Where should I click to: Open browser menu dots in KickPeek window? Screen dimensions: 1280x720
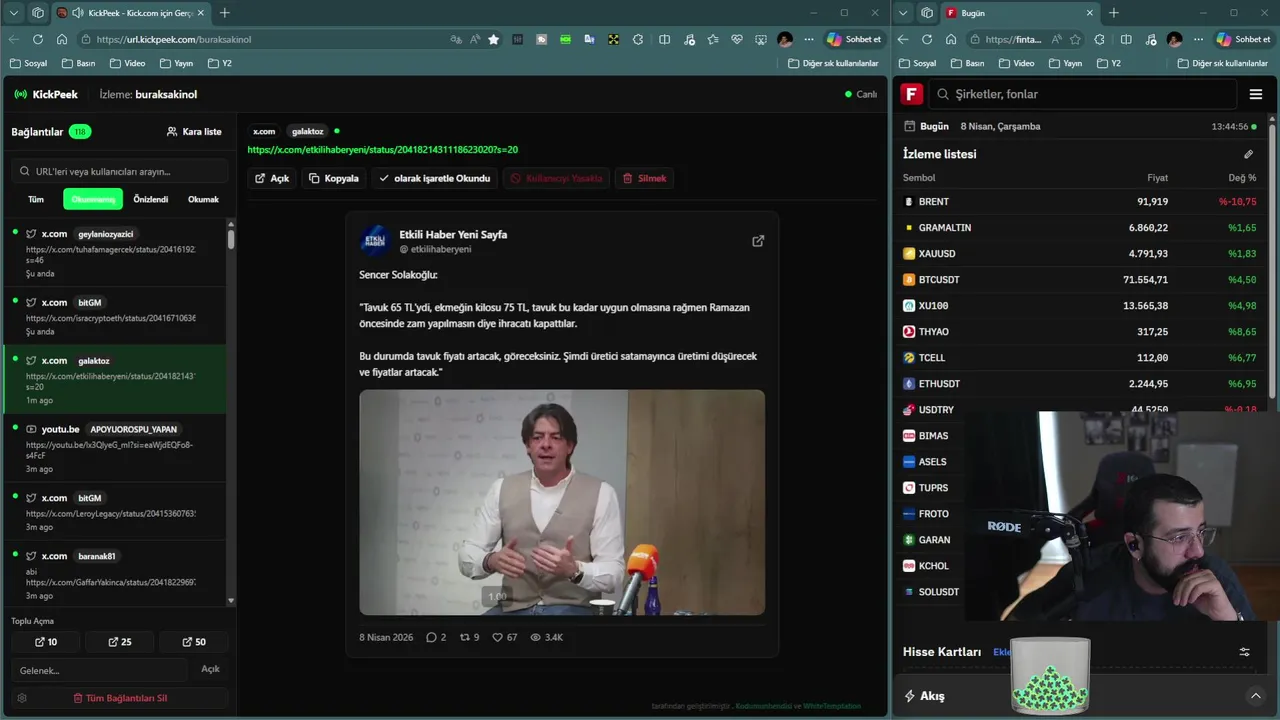(809, 39)
